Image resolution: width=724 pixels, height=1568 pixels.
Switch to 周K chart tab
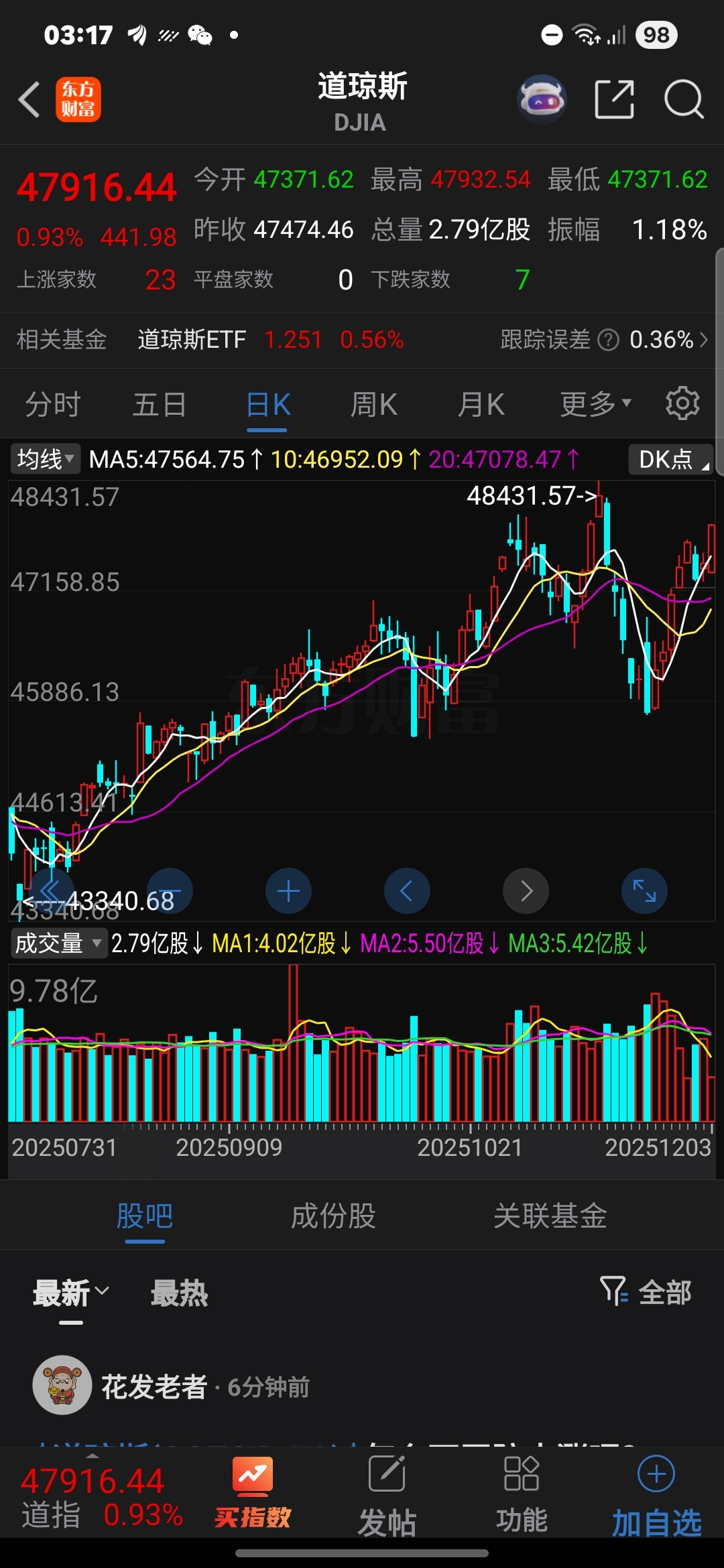[x=374, y=404]
